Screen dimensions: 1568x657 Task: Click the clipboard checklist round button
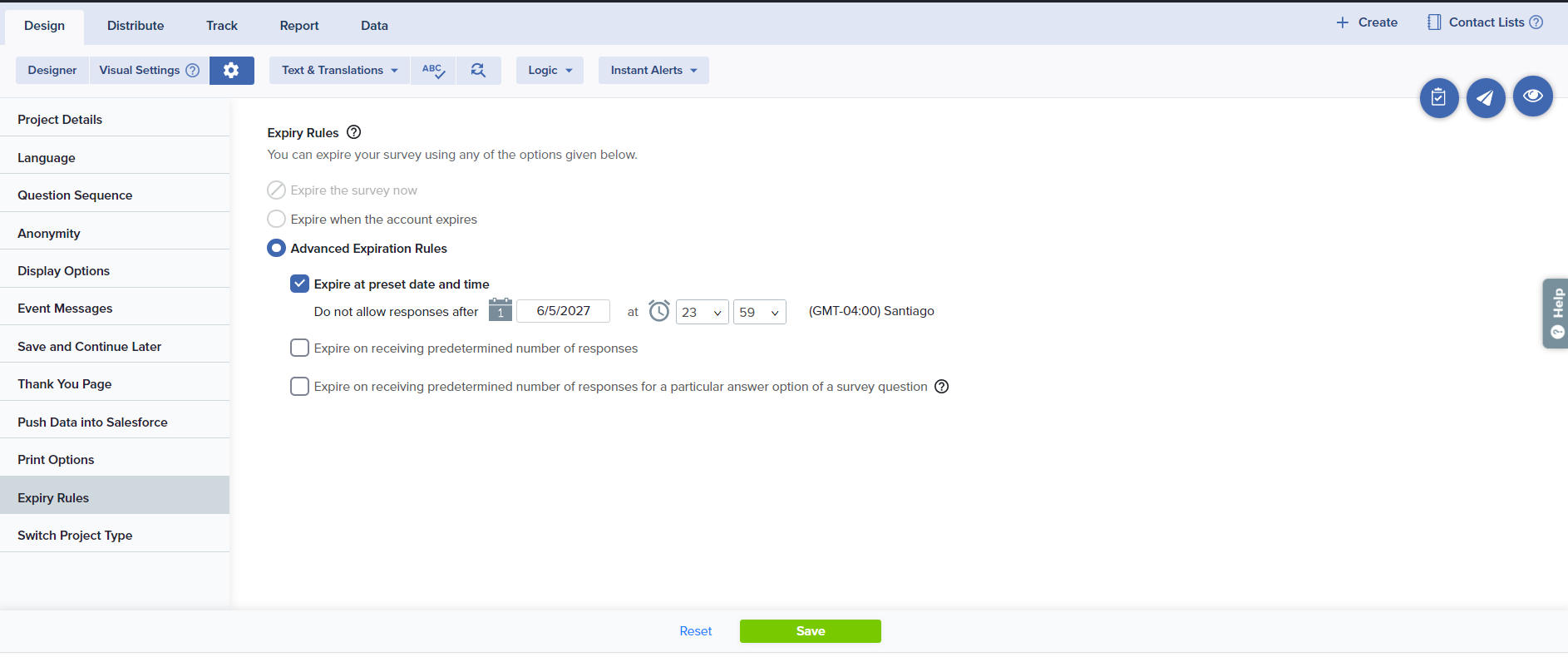[x=1438, y=98]
